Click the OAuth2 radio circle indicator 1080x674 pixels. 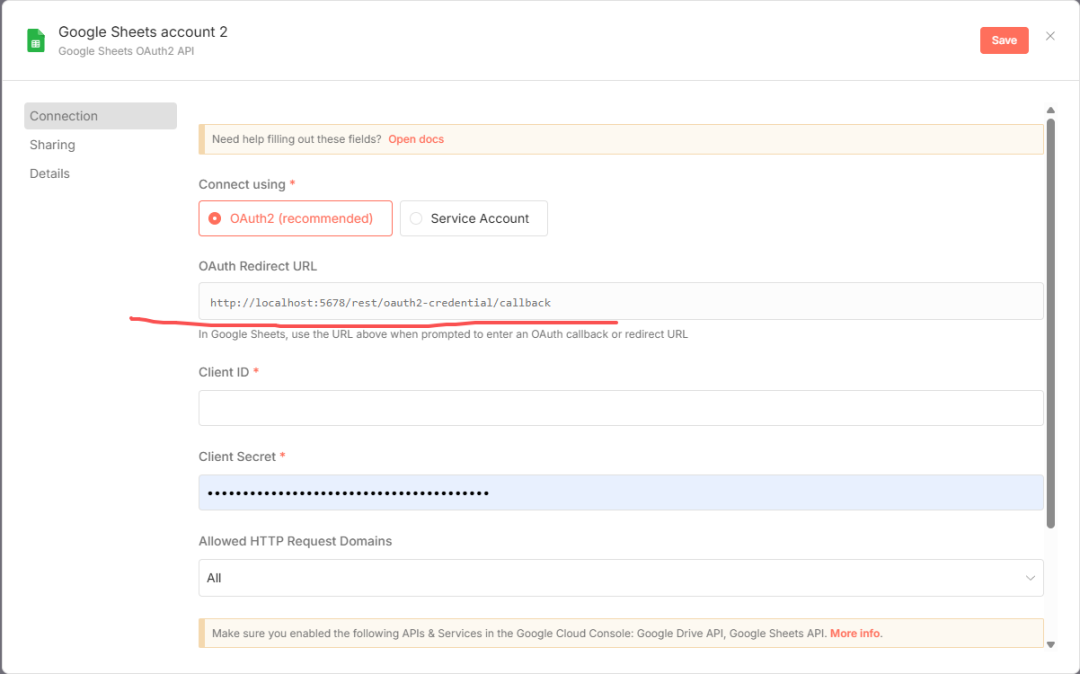214,218
